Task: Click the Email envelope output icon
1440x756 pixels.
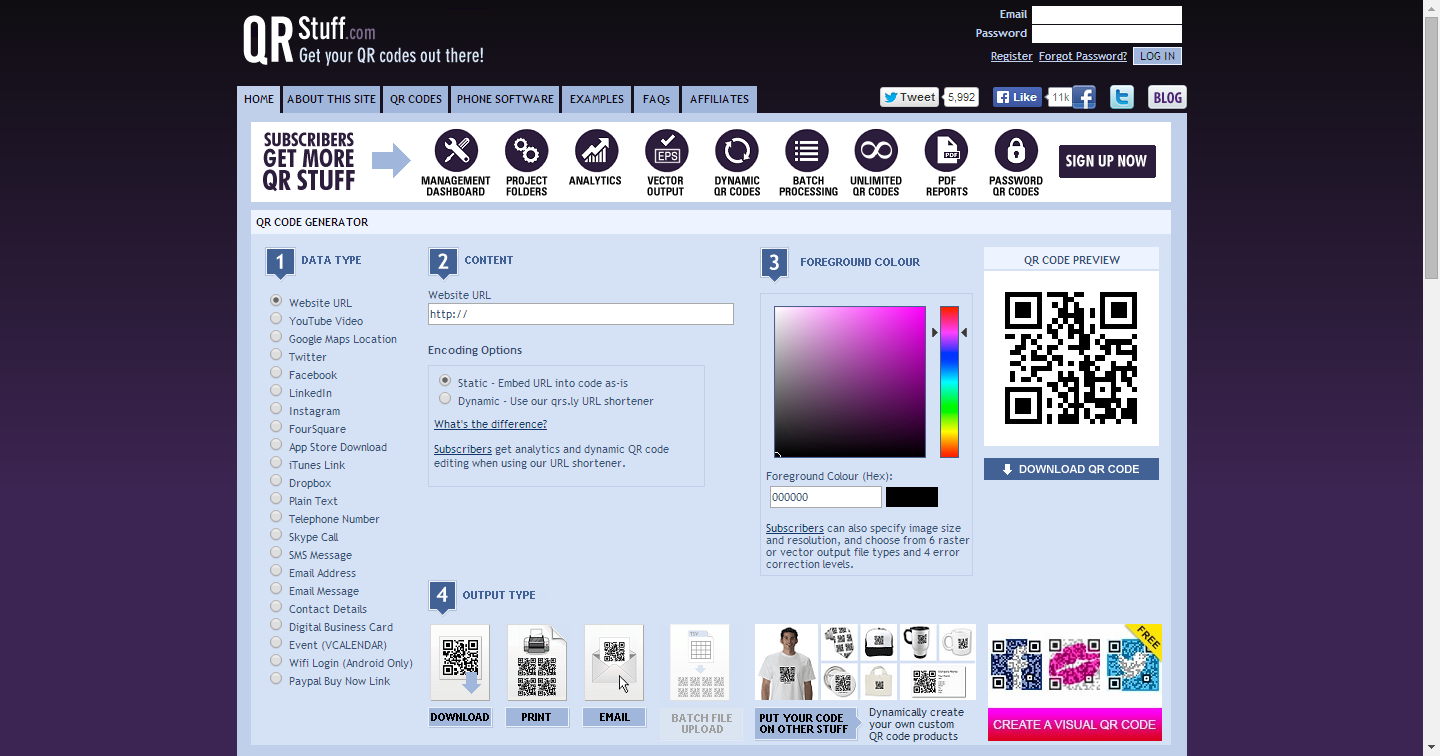Action: point(614,662)
